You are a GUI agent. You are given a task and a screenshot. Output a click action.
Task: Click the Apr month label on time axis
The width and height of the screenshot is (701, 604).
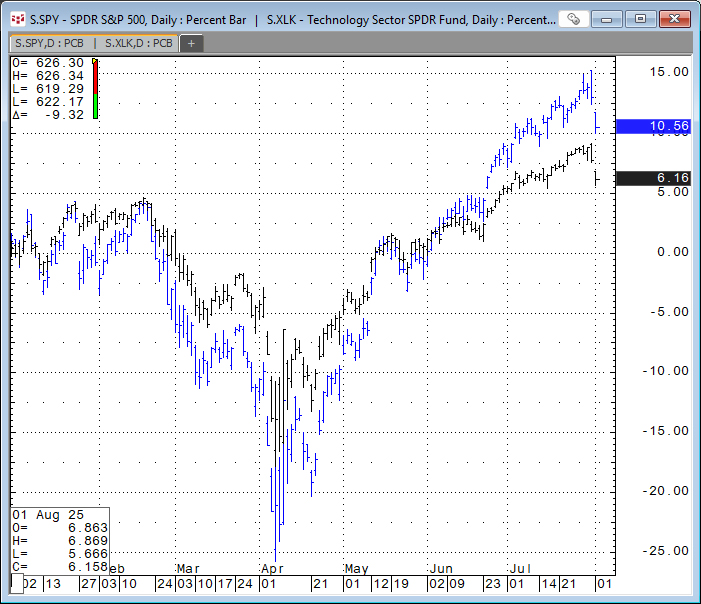(272, 569)
